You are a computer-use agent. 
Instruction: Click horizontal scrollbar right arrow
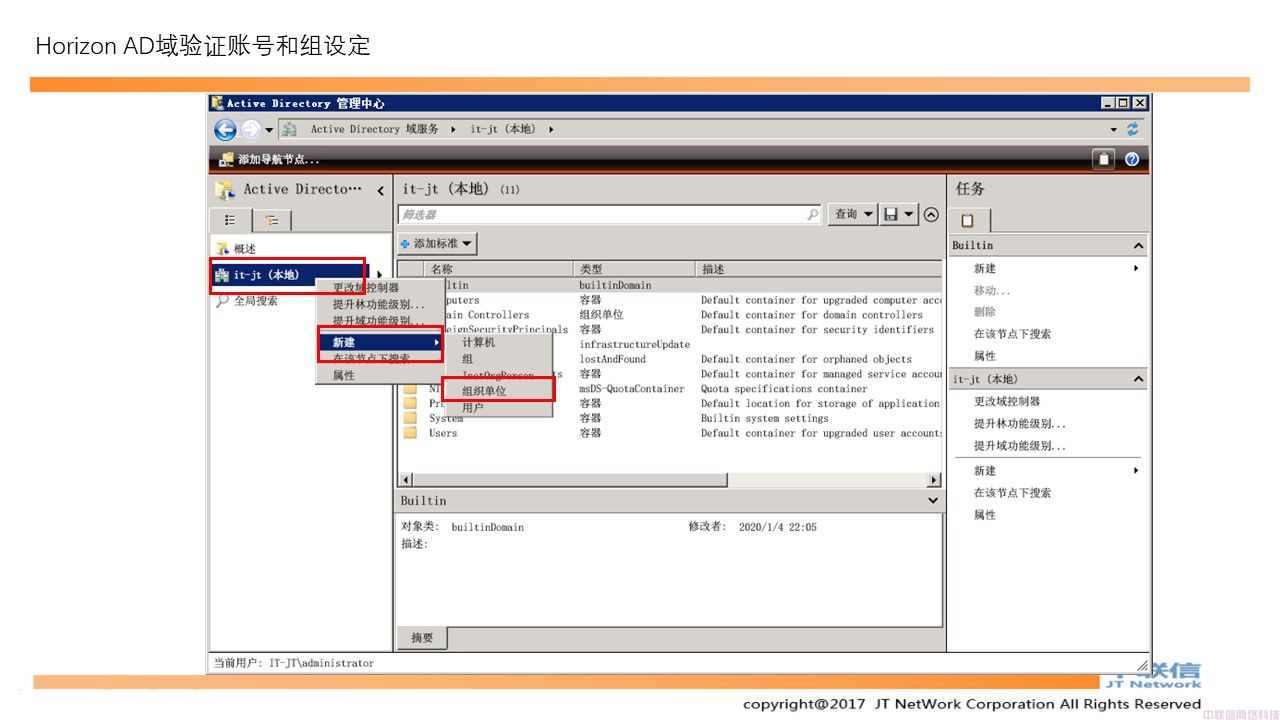(x=935, y=480)
